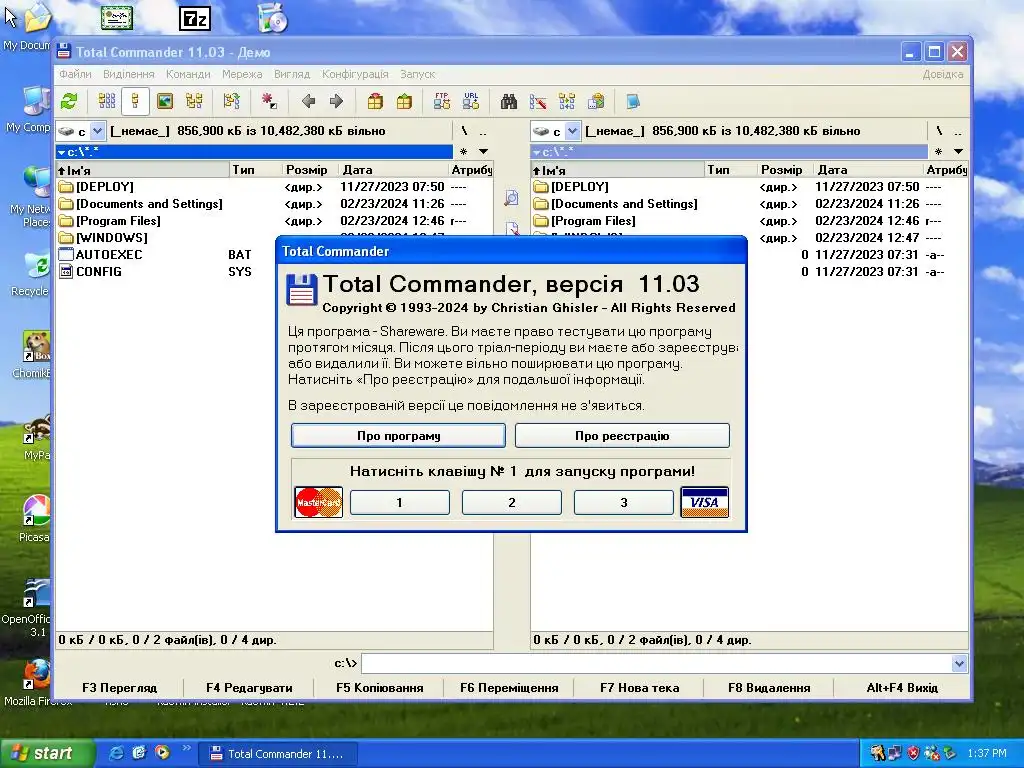This screenshot has height=768, width=1024.
Task: Select the full file details view icon
Action: coord(135,101)
